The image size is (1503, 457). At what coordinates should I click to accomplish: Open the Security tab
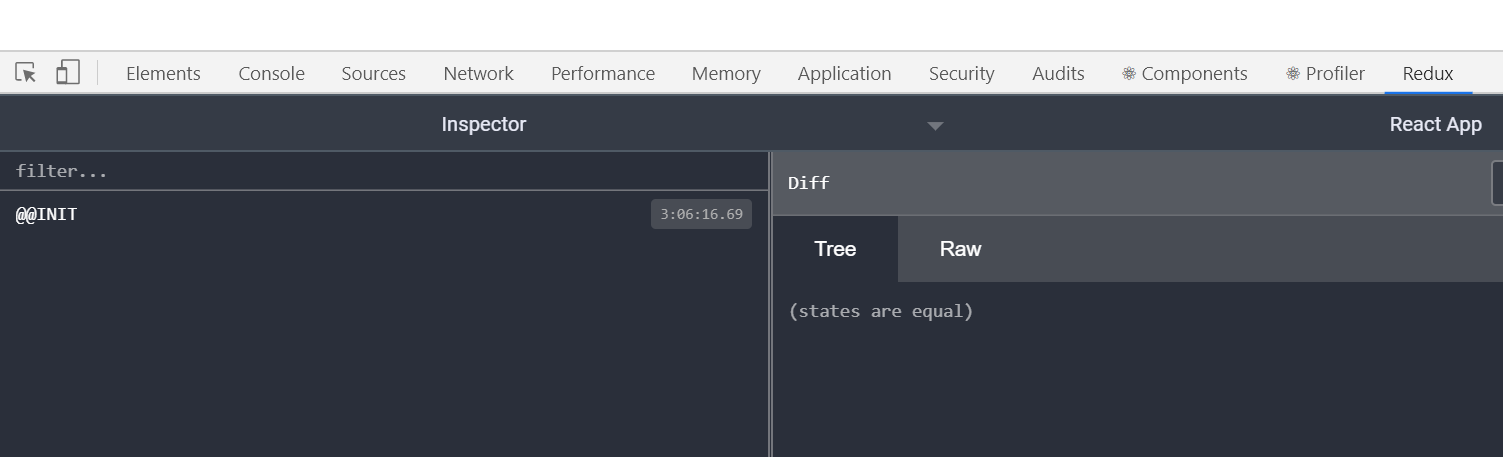pyautogui.click(x=961, y=74)
